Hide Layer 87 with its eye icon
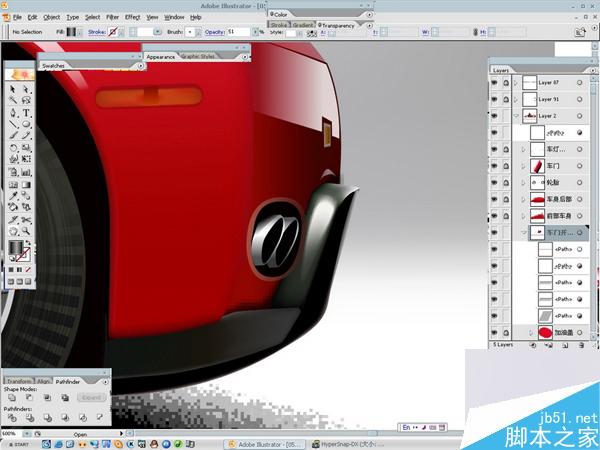The width and height of the screenshot is (600, 450). (495, 83)
